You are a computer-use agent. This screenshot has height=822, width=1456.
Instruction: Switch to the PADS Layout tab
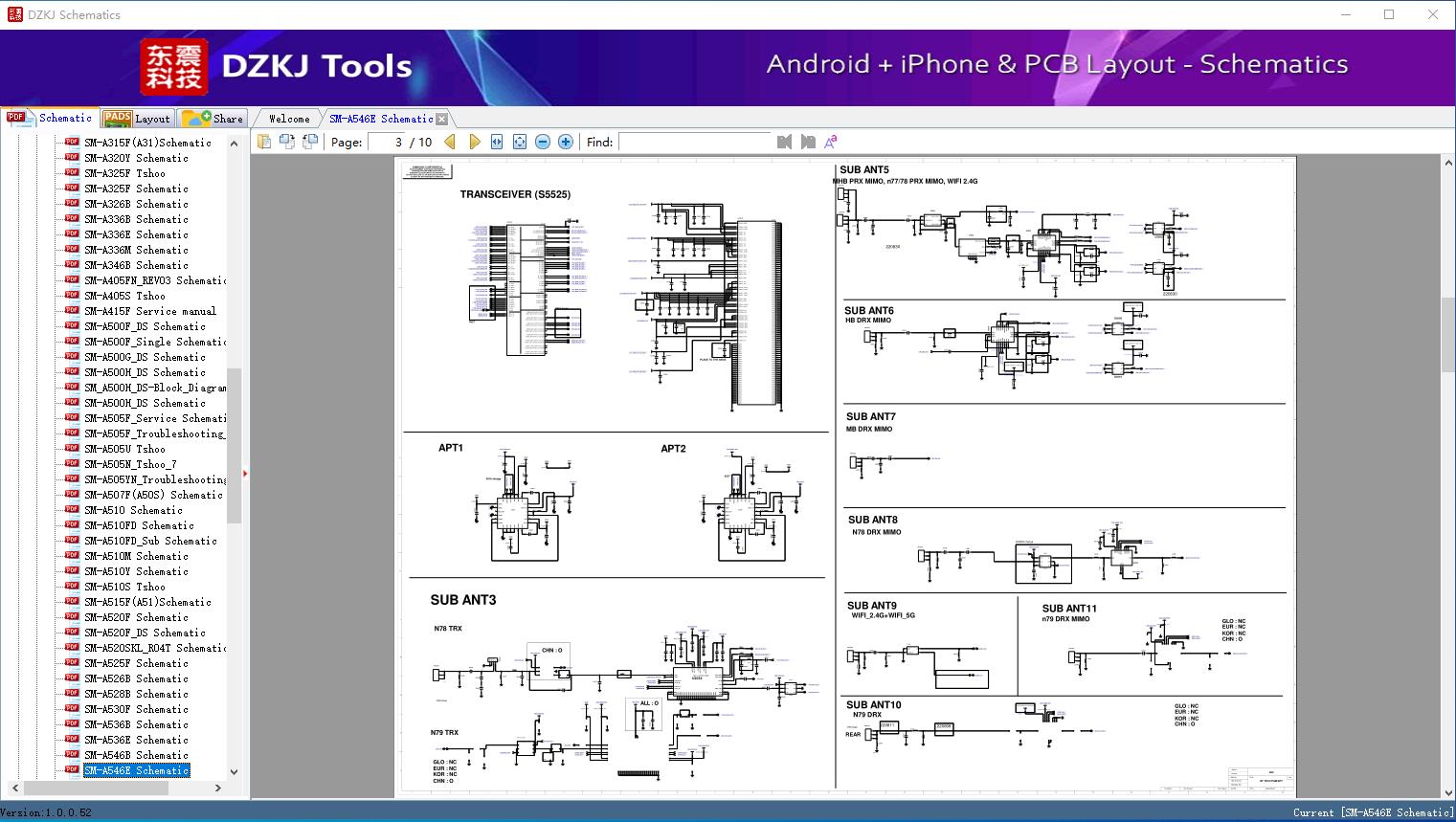pos(137,118)
